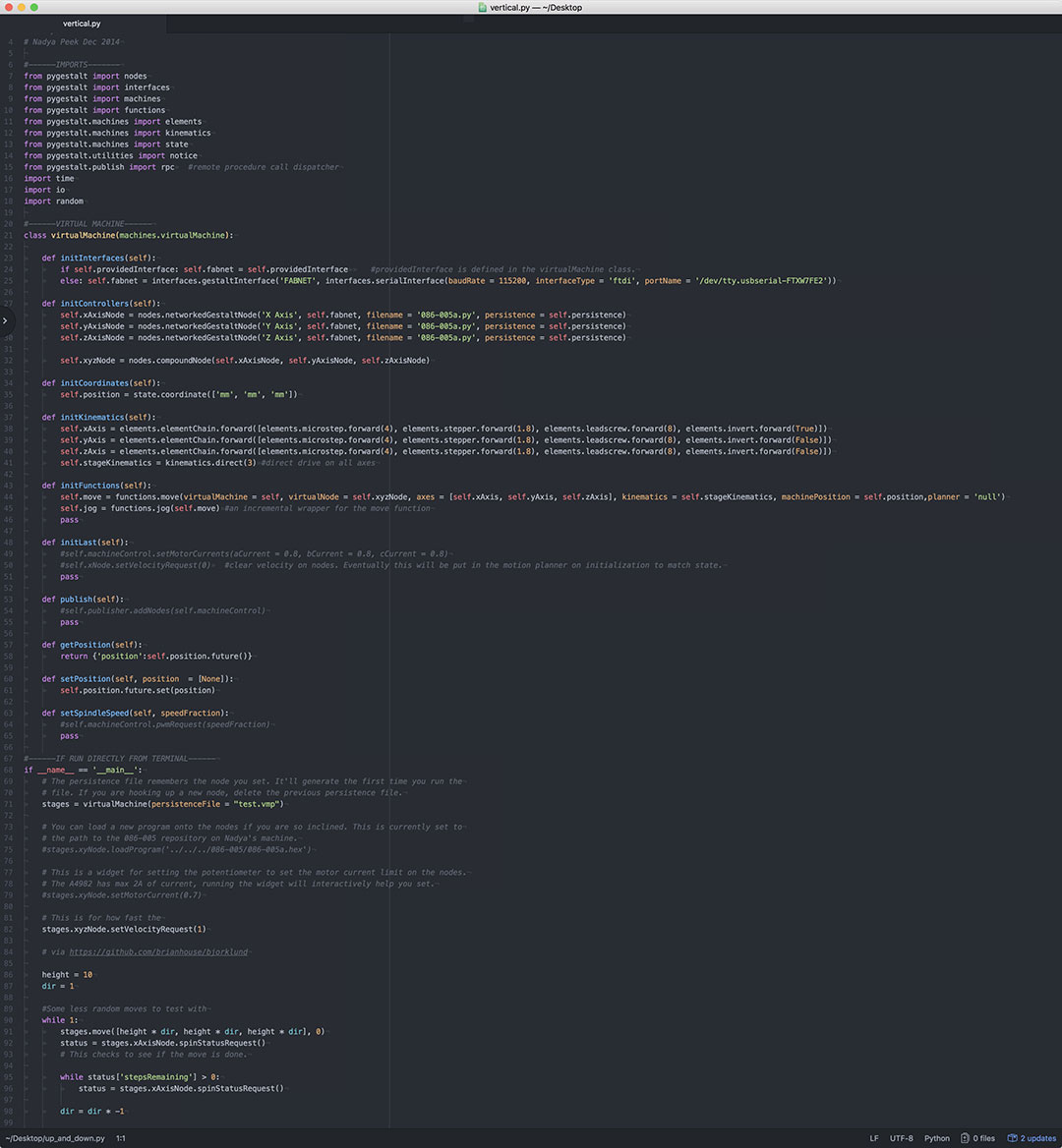Change line endings via the LF indicator
Viewport: 1062px width, 1148px height.
coord(874,1138)
